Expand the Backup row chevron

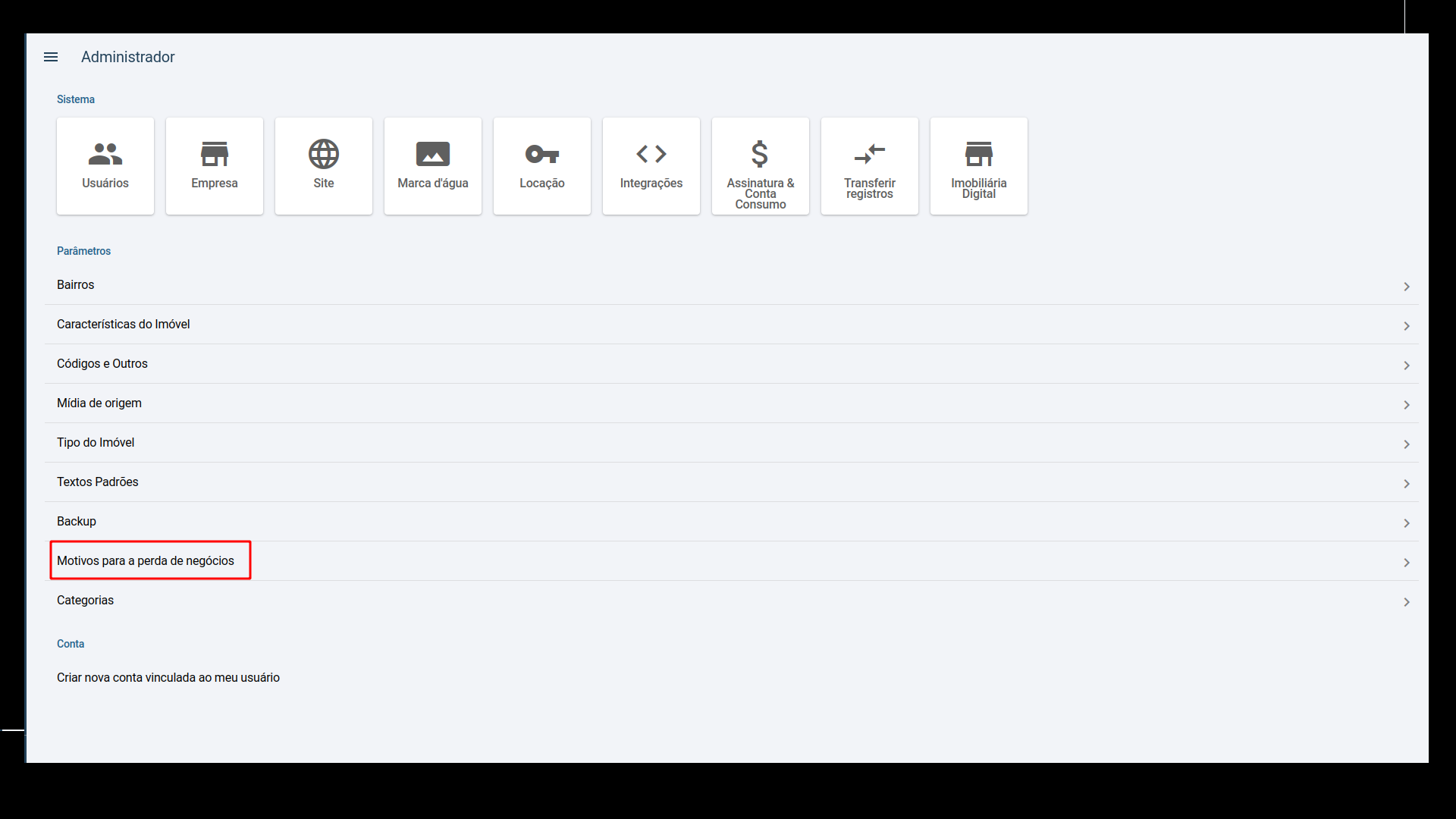pos(1407,523)
